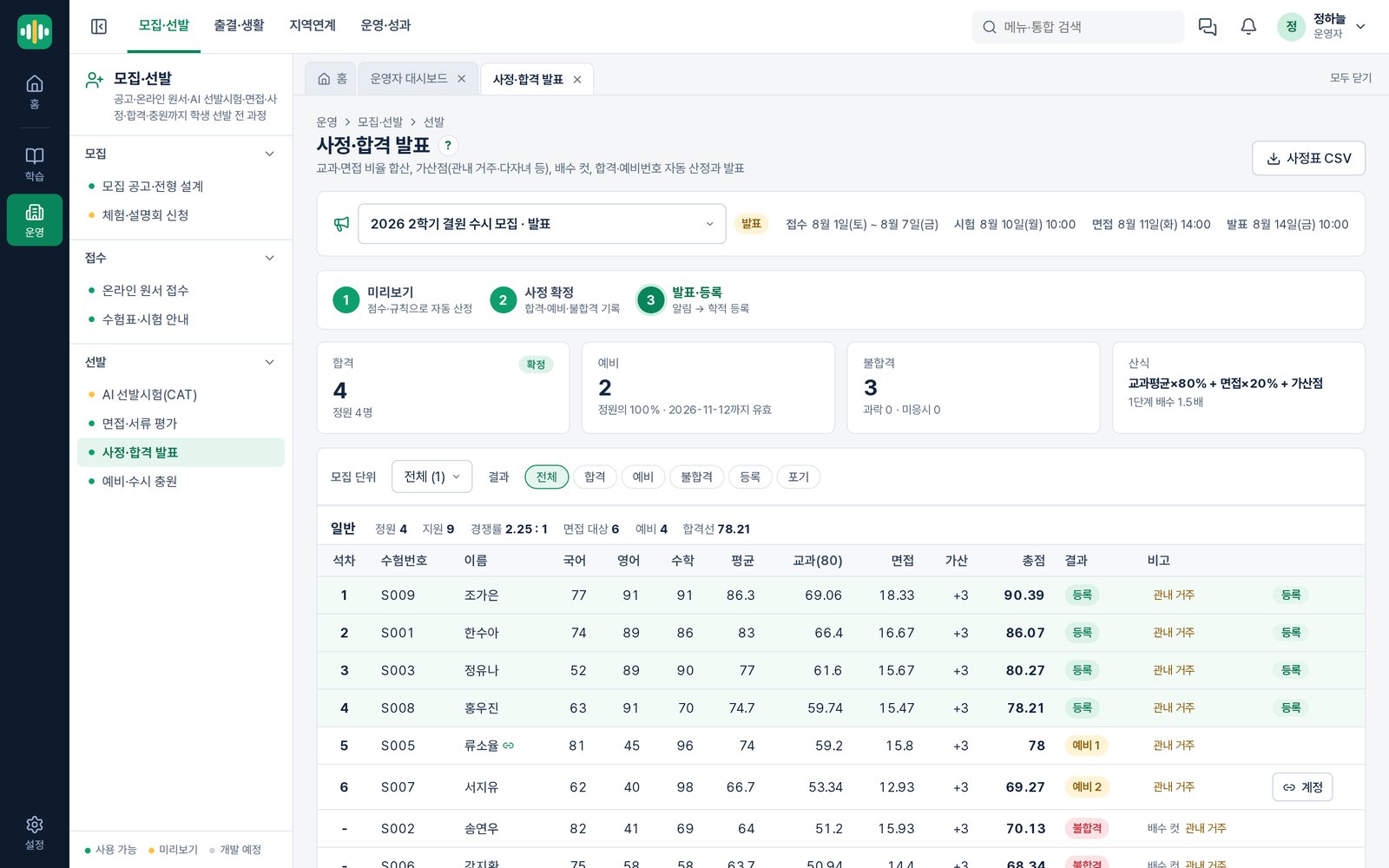This screenshot has width=1389, height=868.
Task: Open 온라인 원서 접수 sidebar item
Action: [x=181, y=290]
